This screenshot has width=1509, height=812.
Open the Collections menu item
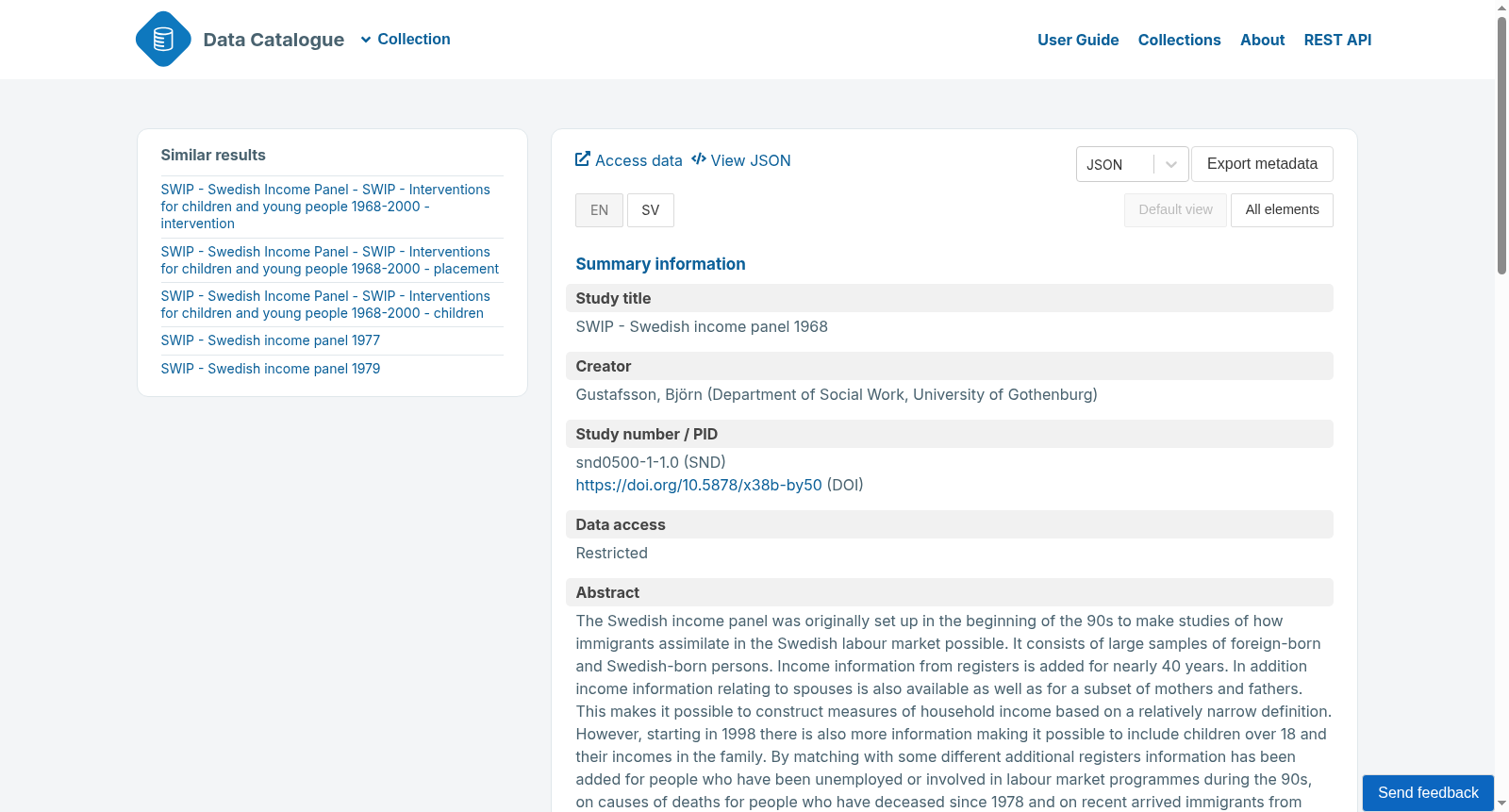pos(1179,40)
